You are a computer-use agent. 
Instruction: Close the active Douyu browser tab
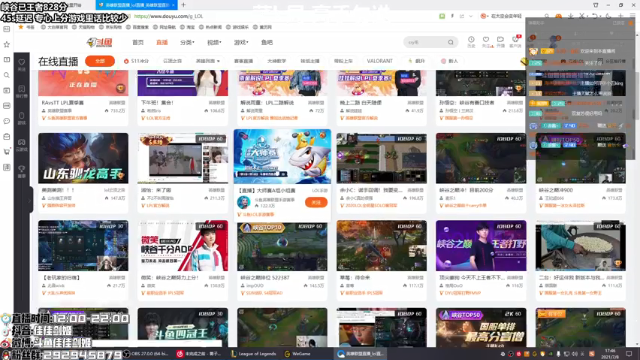[x=173, y=5]
